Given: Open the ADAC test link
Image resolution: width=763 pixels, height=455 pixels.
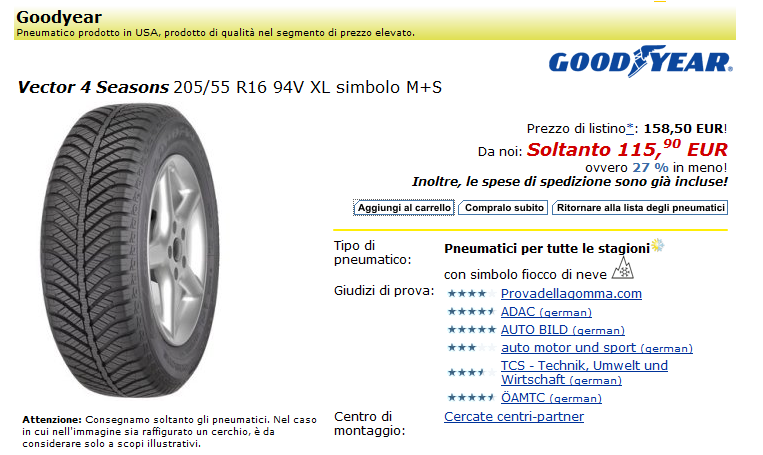Looking at the screenshot, I should tap(546, 311).
